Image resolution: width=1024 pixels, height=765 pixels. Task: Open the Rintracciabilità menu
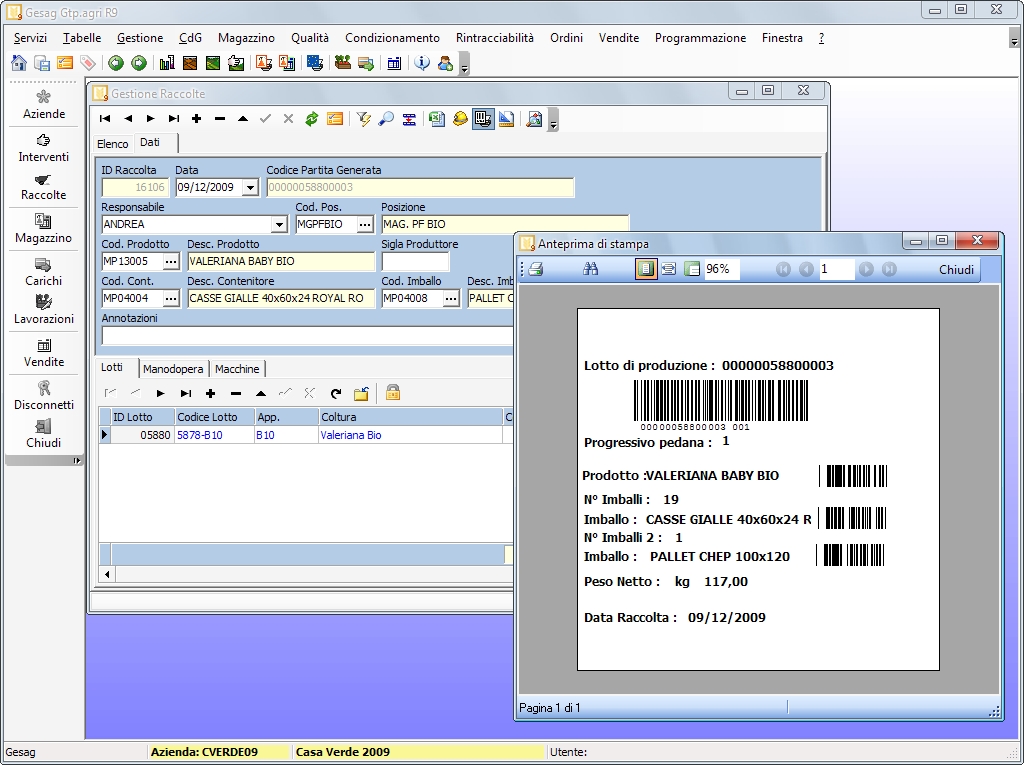494,38
